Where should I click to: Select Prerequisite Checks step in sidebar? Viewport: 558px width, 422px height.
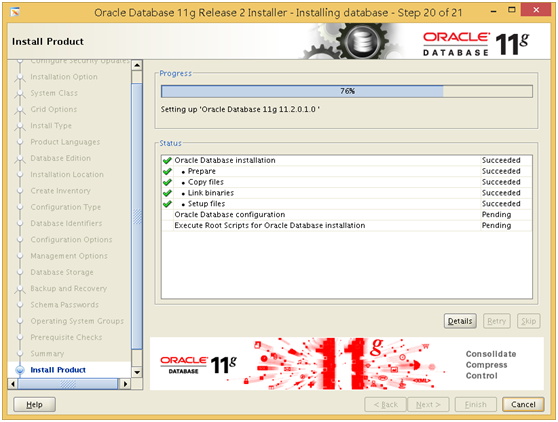point(66,337)
